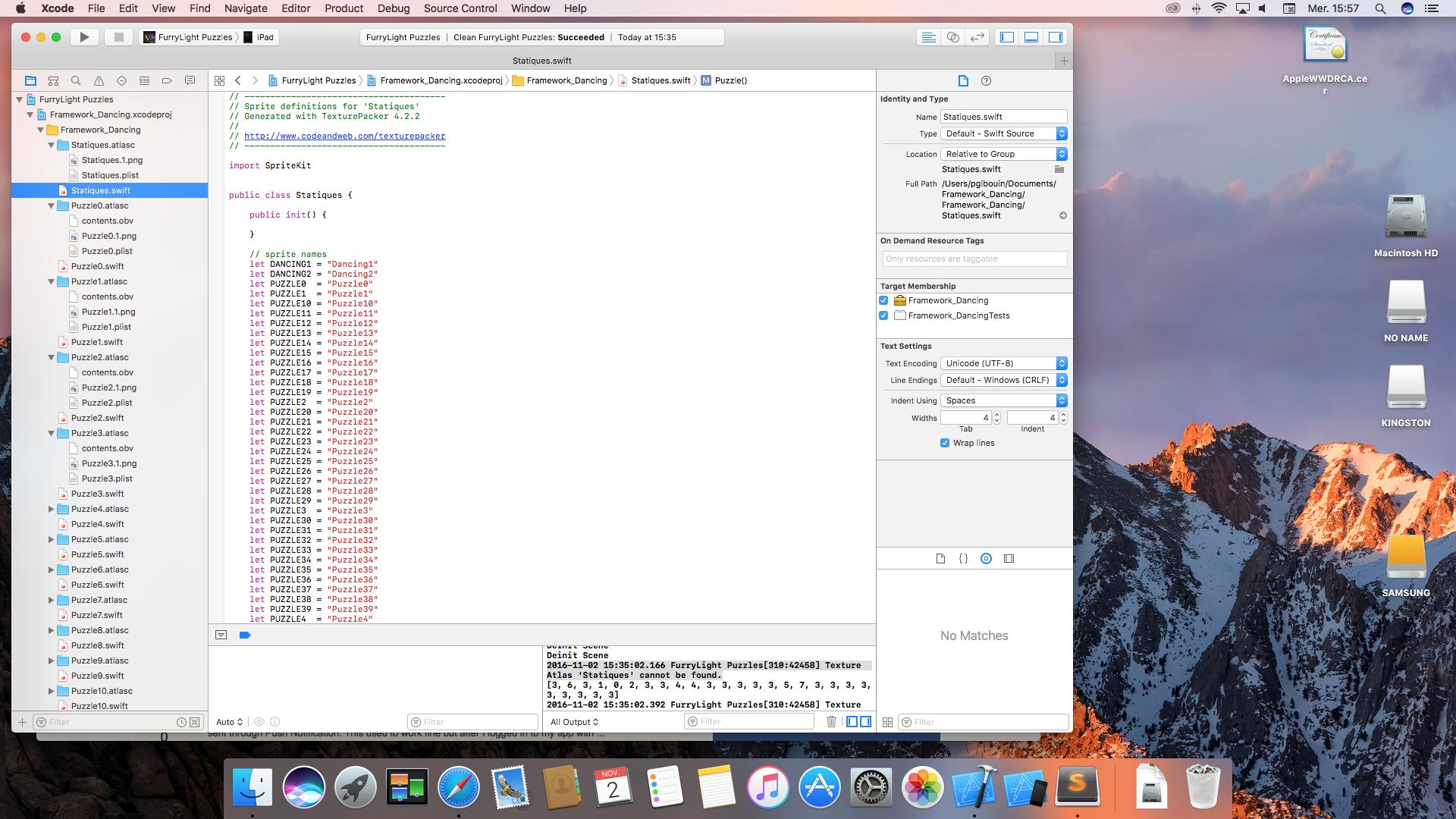This screenshot has width=1456, height=819.
Task: Toggle breakpoints with the blue arrow icon
Action: pyautogui.click(x=245, y=635)
